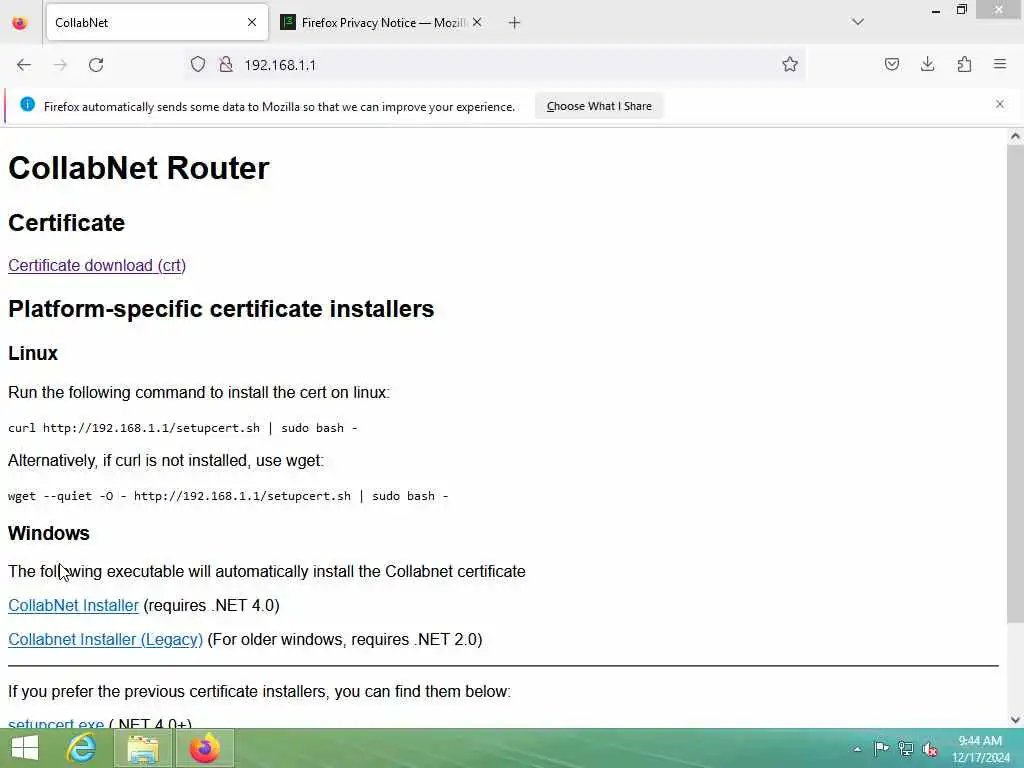Viewport: 1024px width, 768px height.
Task: Click the Choose What I Share button
Action: pyautogui.click(x=599, y=106)
